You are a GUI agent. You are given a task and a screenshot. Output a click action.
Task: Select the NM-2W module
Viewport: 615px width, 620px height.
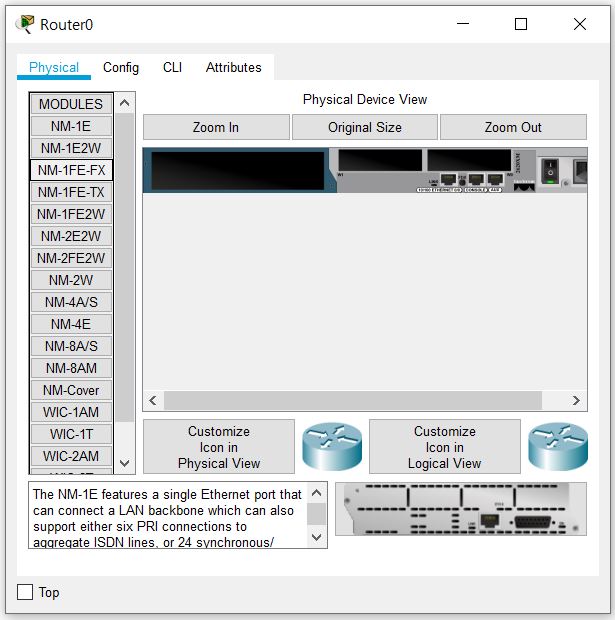71,280
